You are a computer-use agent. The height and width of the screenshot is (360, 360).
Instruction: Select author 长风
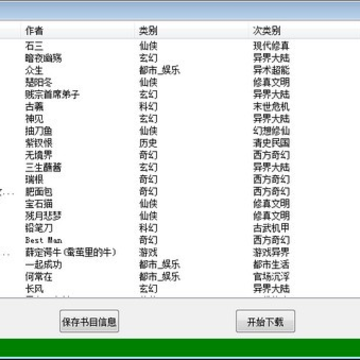(x=34, y=288)
